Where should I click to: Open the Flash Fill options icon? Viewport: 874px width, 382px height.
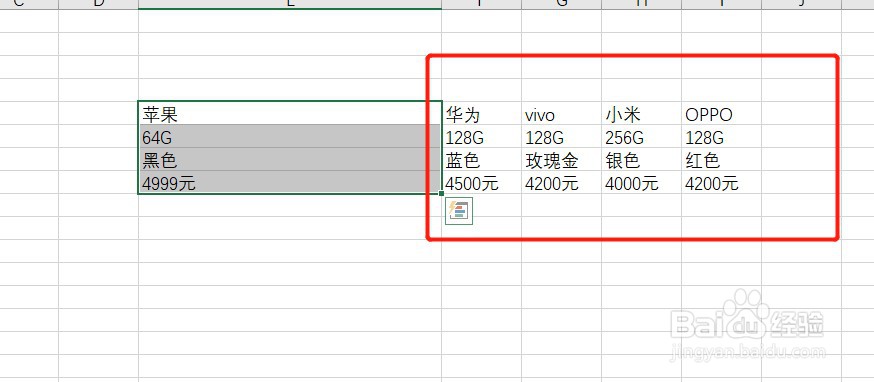459,211
